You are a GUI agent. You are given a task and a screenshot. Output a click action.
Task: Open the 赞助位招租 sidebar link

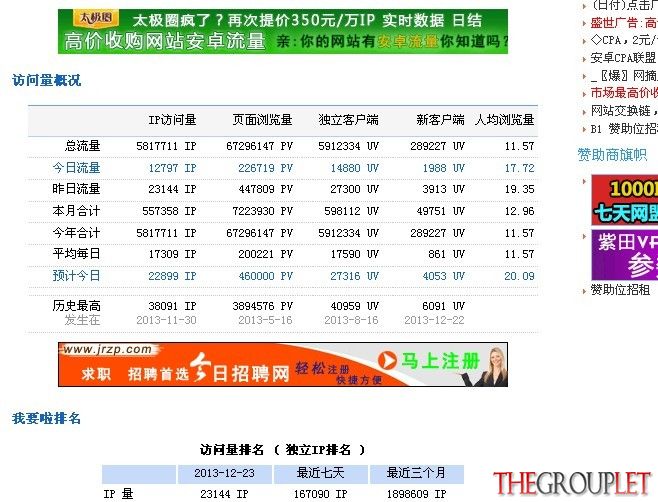click(x=620, y=290)
